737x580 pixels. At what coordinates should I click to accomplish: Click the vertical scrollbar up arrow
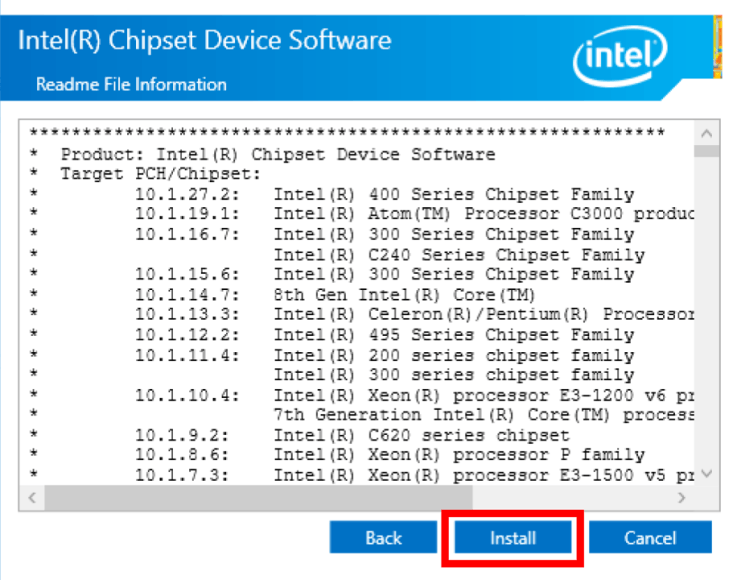click(x=706, y=133)
